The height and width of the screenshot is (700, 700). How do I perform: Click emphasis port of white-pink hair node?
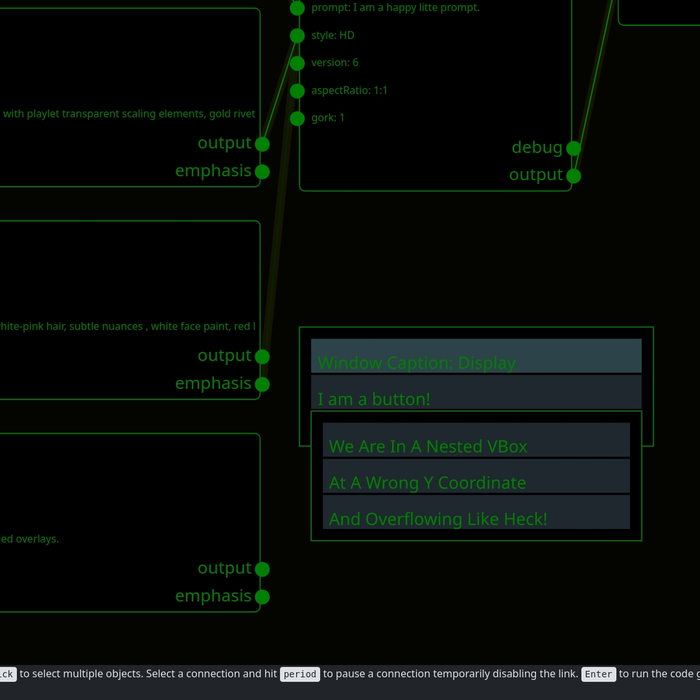pos(262,384)
